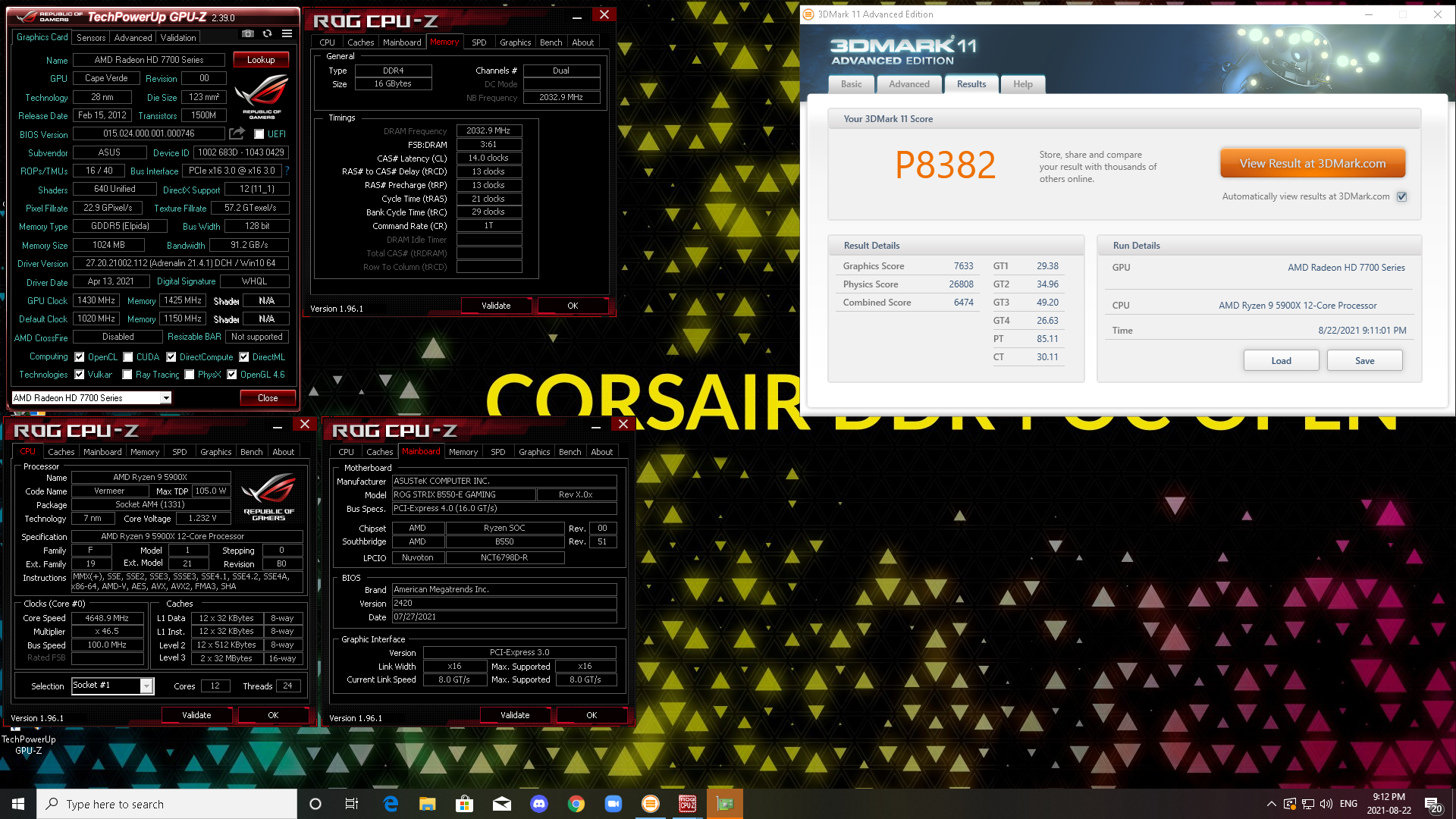Open Windows Start menu
The width and height of the screenshot is (1456, 819).
[18, 804]
